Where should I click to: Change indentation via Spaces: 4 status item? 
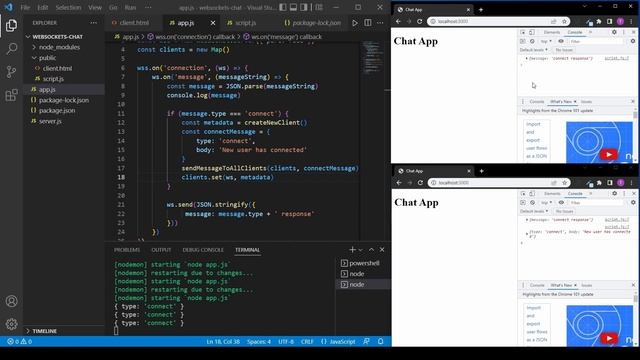click(x=259, y=342)
